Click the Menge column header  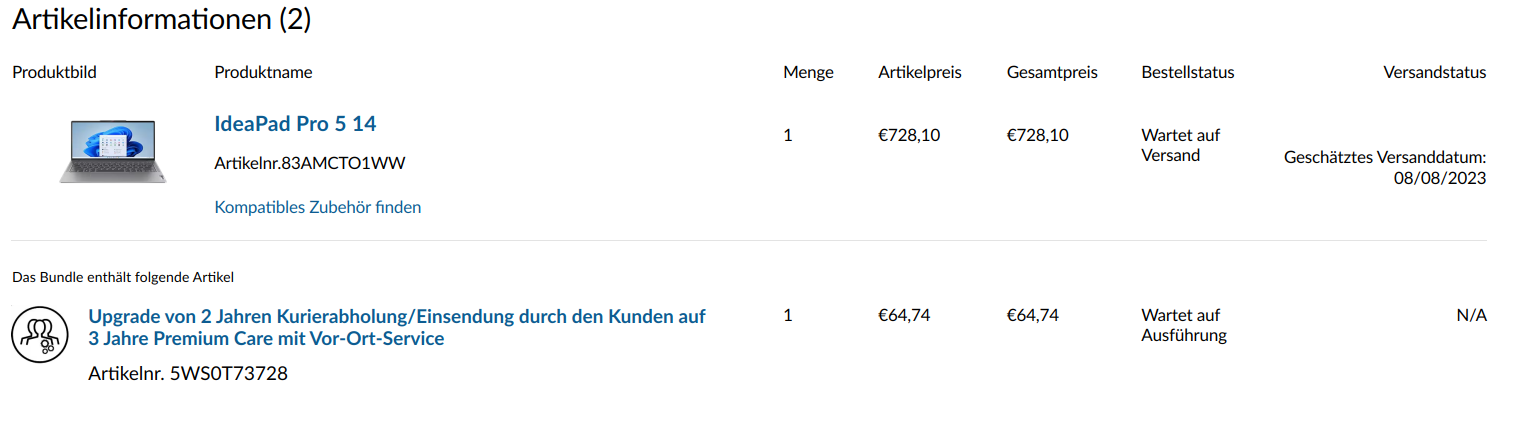click(808, 72)
